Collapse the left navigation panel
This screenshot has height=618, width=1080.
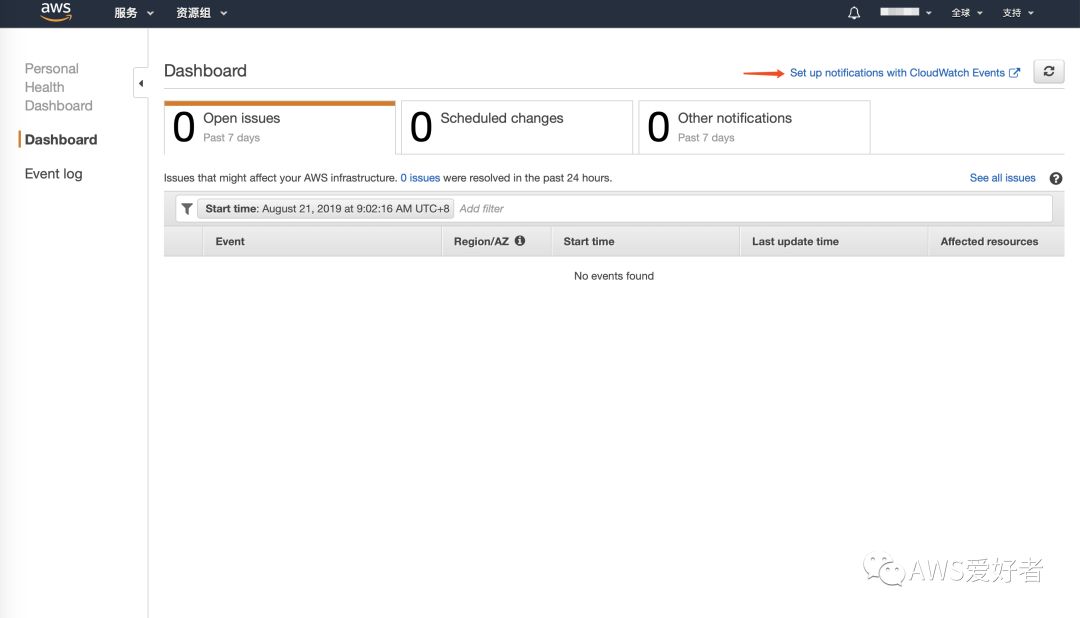point(140,83)
